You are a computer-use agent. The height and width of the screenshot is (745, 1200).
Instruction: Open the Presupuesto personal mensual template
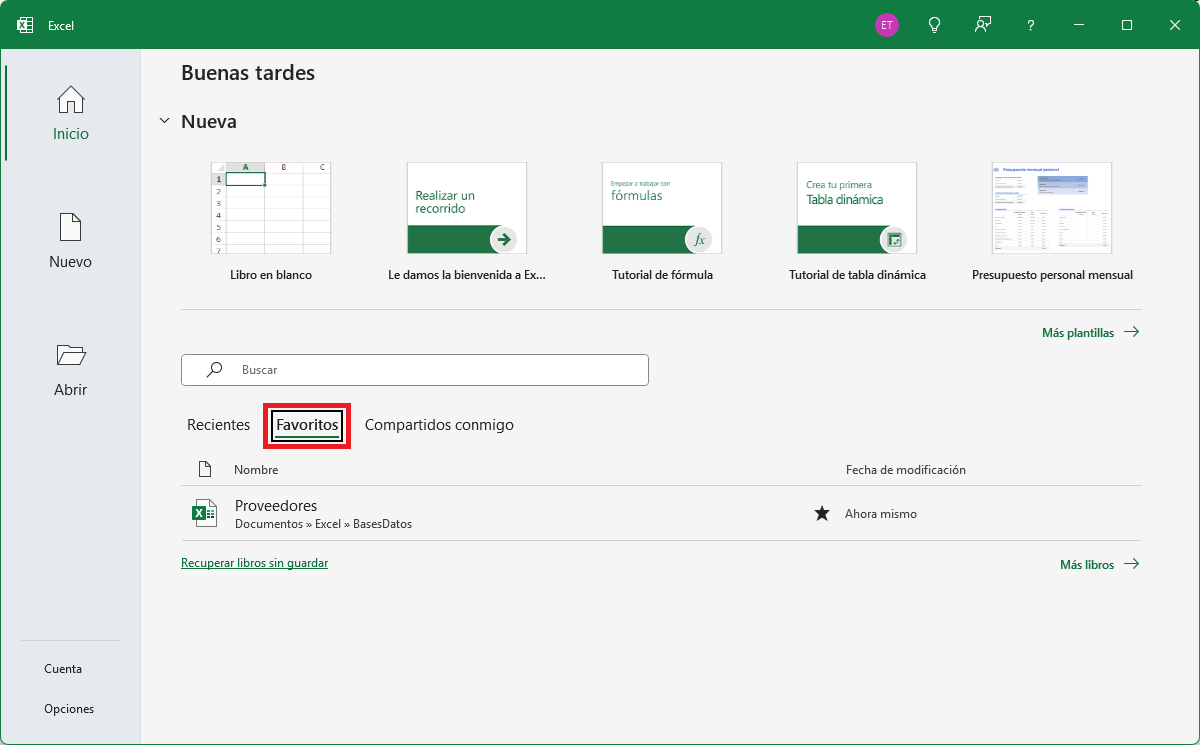click(x=1052, y=222)
